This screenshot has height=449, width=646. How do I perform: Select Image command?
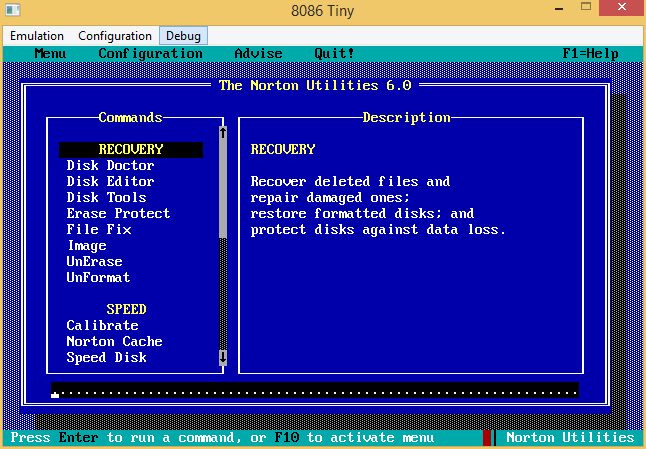pyautogui.click(x=87, y=246)
